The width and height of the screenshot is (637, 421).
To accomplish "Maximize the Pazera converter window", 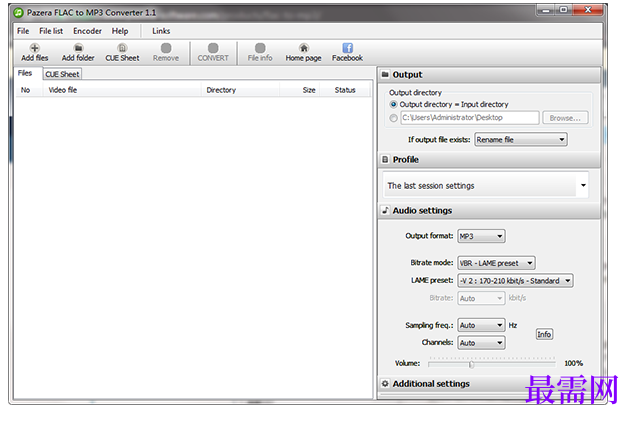I will tap(564, 10).
